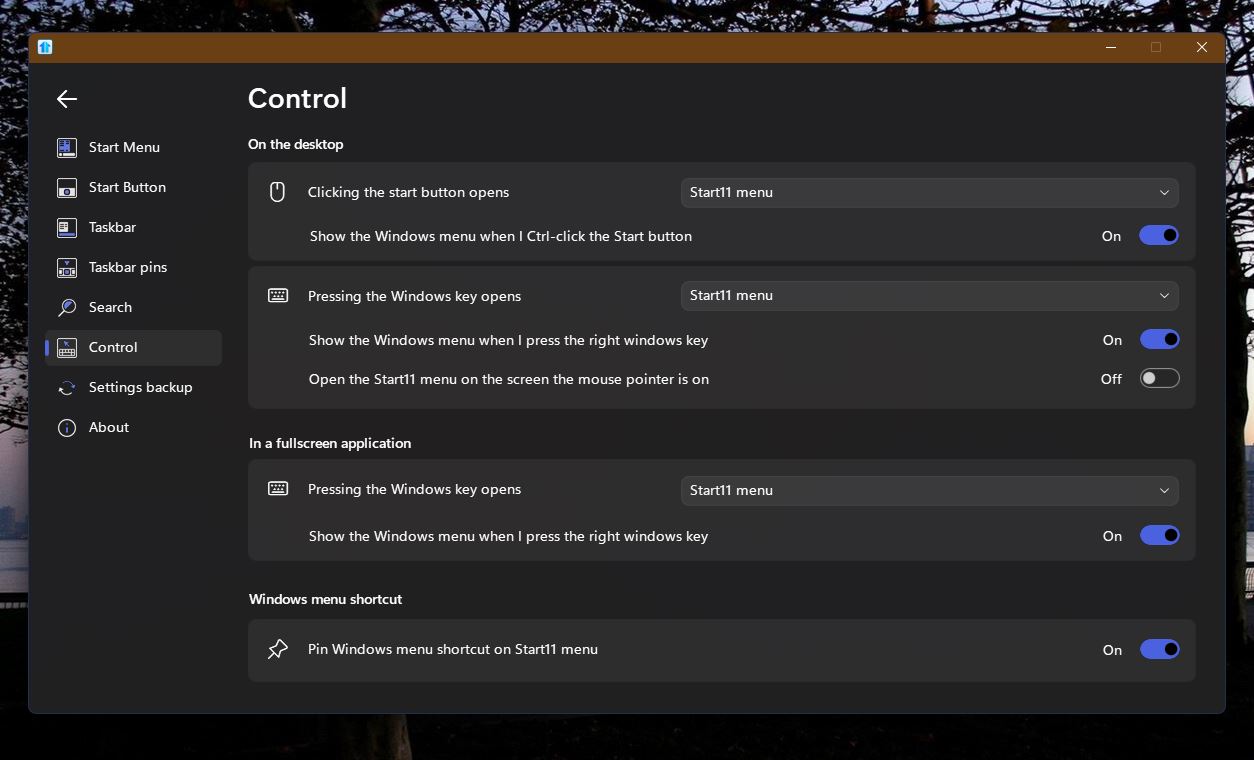Open the Settings backup sync icon

tap(67, 388)
